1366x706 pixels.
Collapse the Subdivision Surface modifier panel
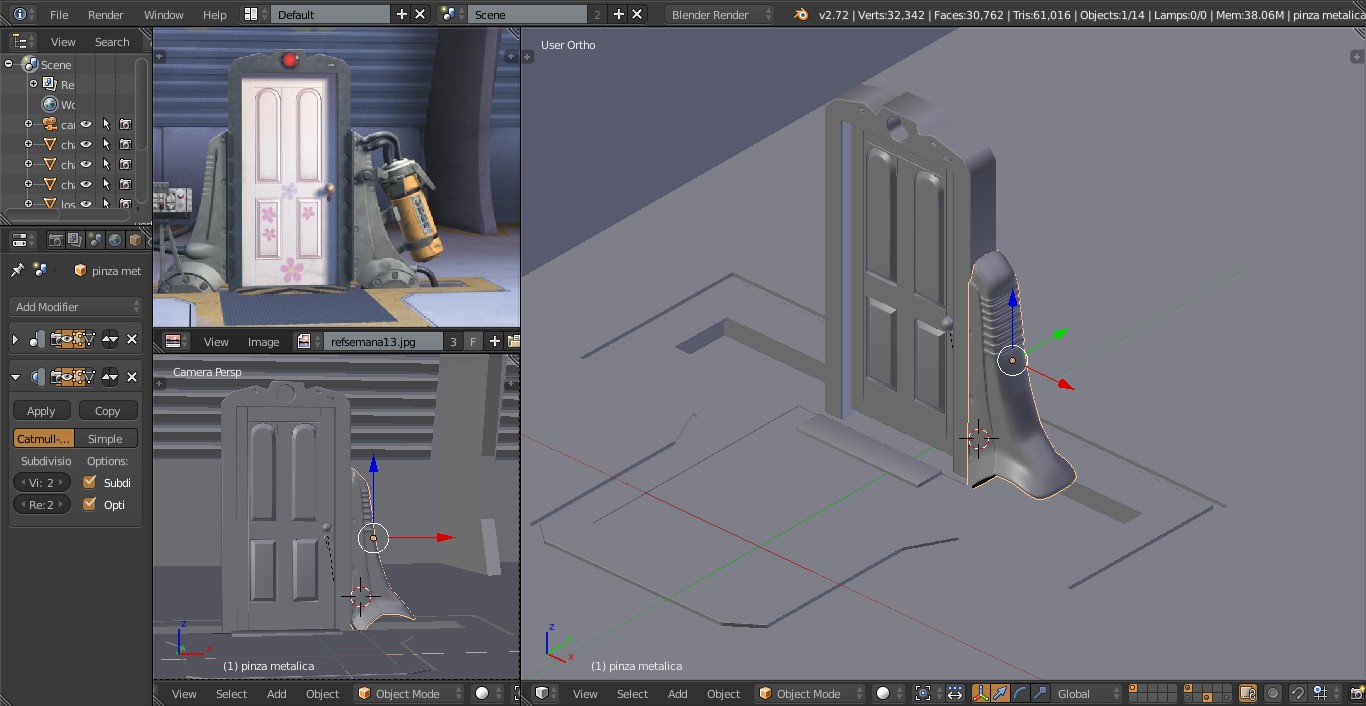tap(15, 377)
